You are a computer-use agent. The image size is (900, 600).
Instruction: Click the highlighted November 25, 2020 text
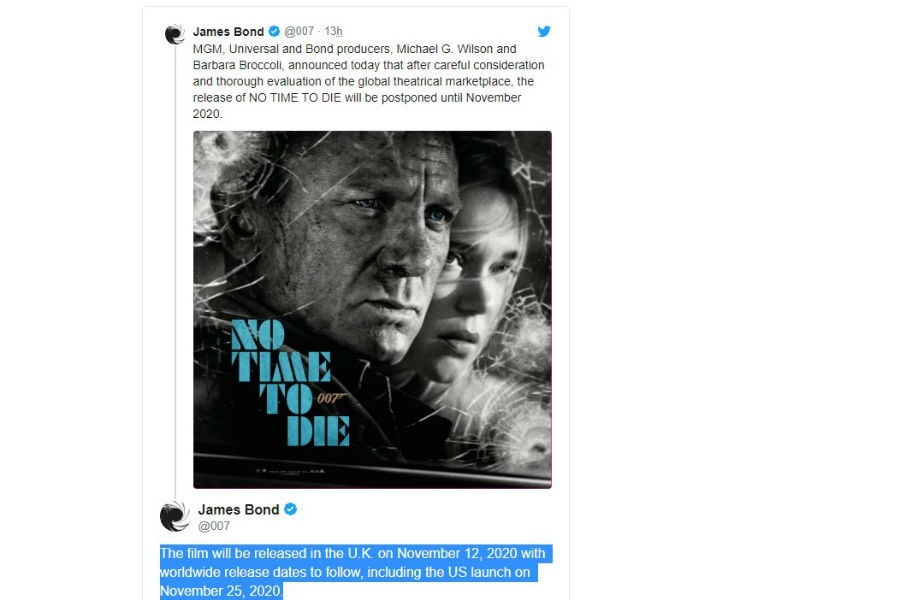tap(220, 591)
